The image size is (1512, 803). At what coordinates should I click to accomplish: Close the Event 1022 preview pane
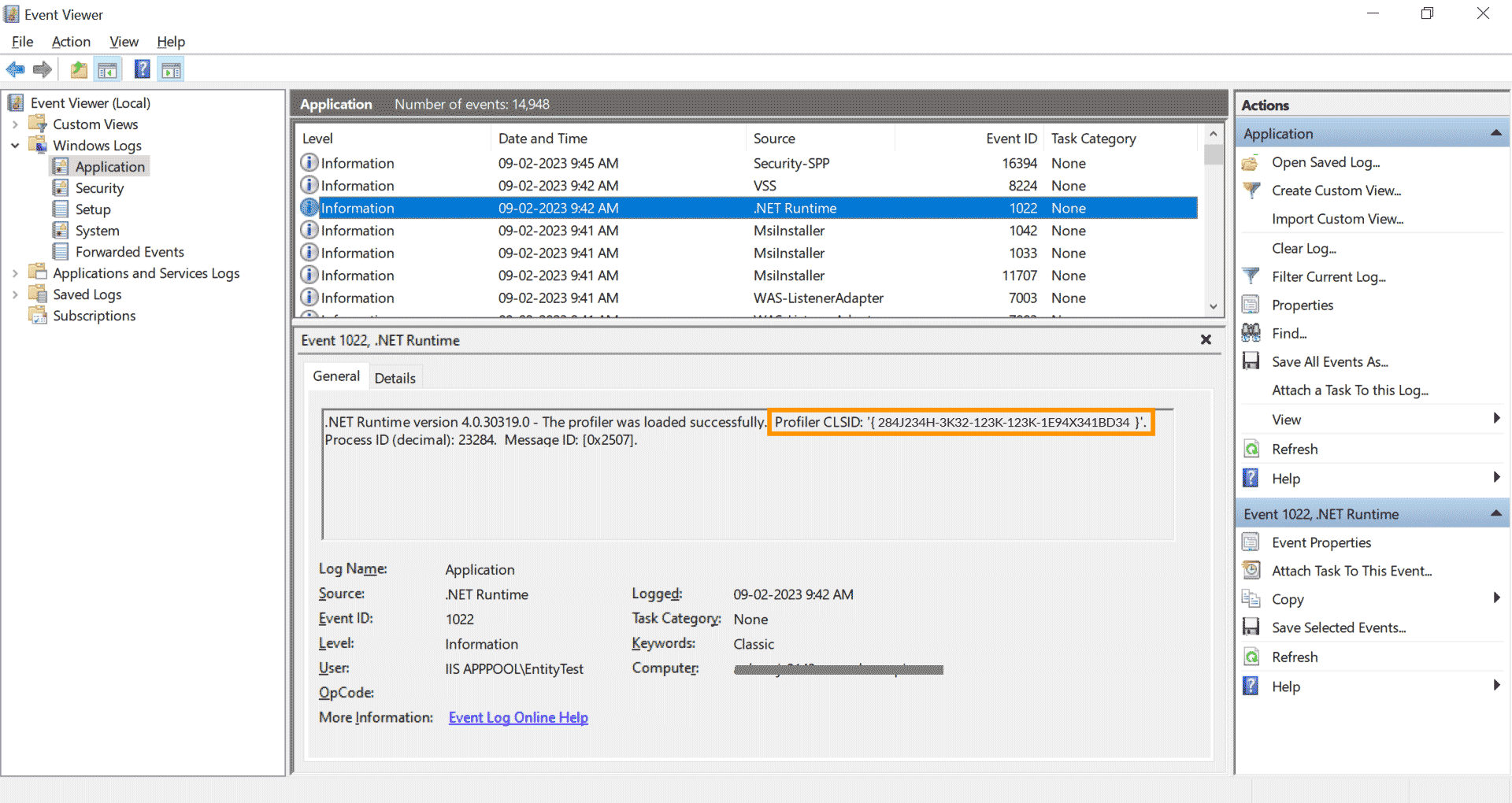1206,339
